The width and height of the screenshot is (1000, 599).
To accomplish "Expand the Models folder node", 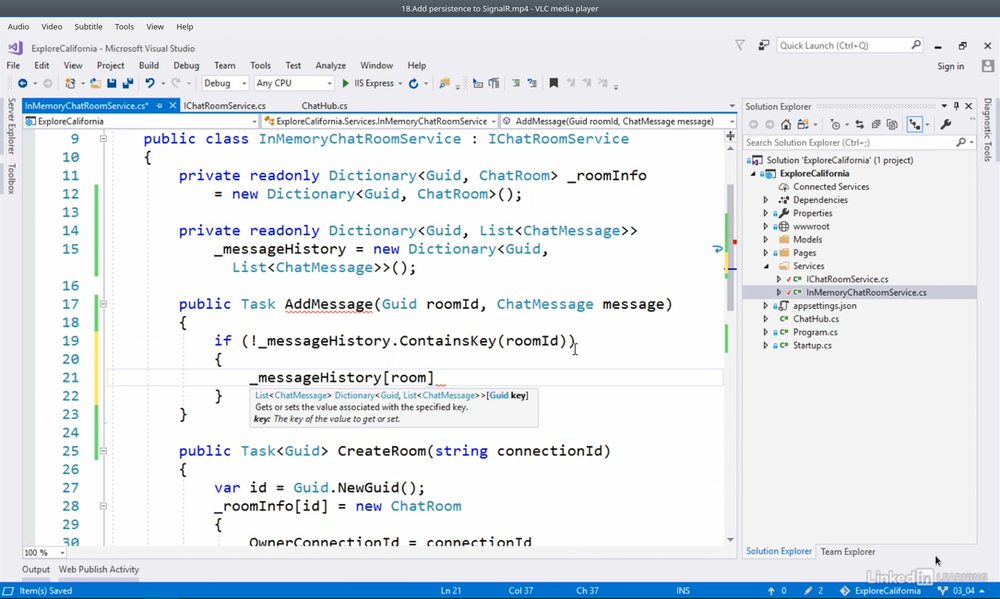I will (x=766, y=240).
